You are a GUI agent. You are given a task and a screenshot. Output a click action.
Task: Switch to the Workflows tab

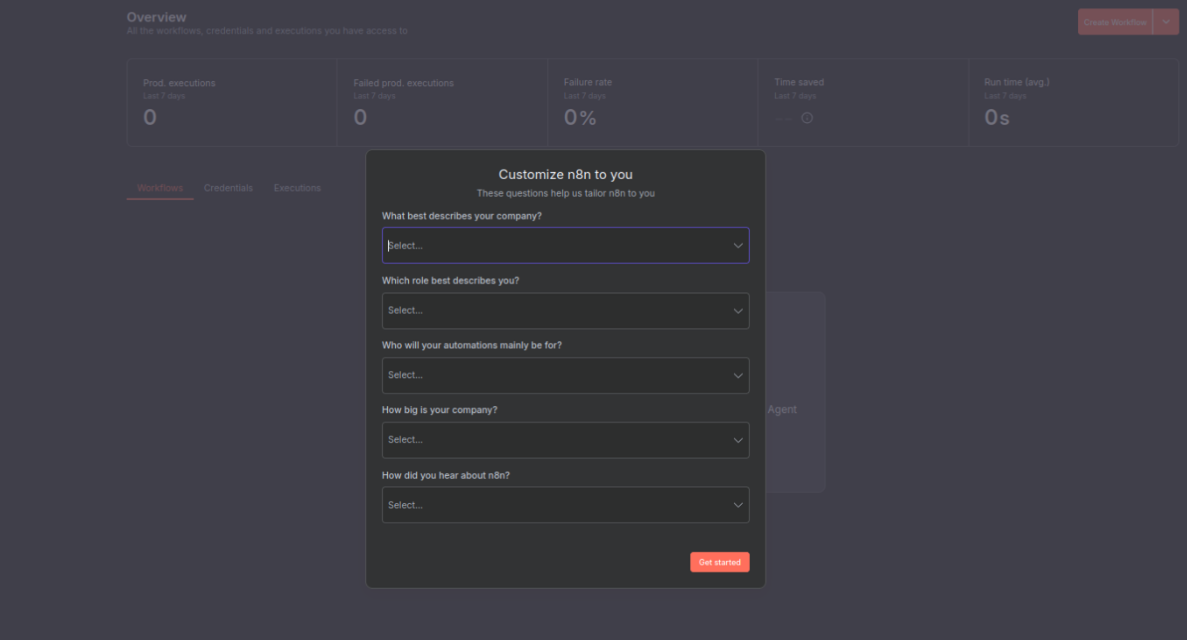point(160,188)
